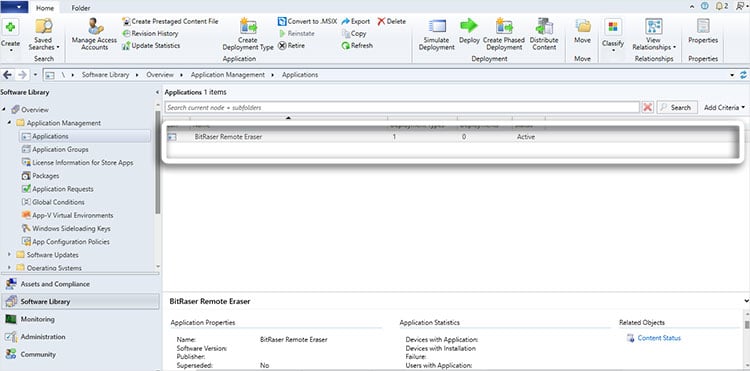Screen dimensions: 750x371
Task: Collapse the Overview tree node
Action: [4, 109]
